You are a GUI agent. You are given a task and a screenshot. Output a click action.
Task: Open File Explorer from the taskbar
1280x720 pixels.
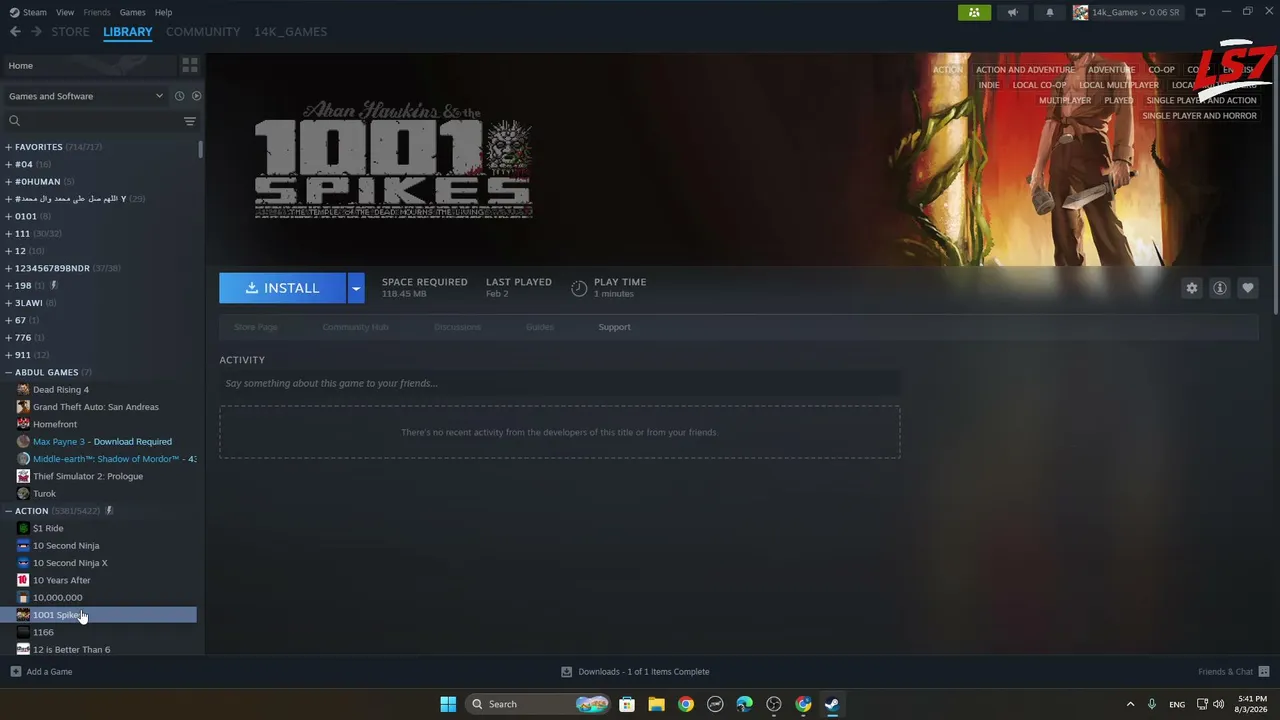(656, 704)
